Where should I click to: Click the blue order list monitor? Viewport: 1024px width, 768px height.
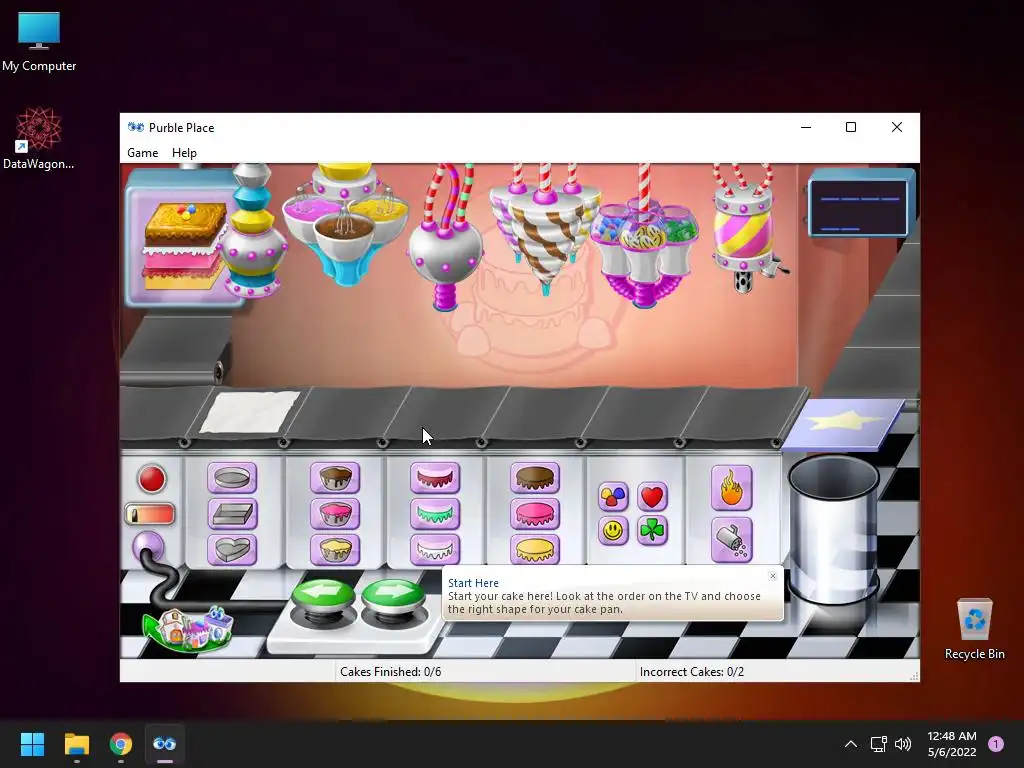coord(861,204)
